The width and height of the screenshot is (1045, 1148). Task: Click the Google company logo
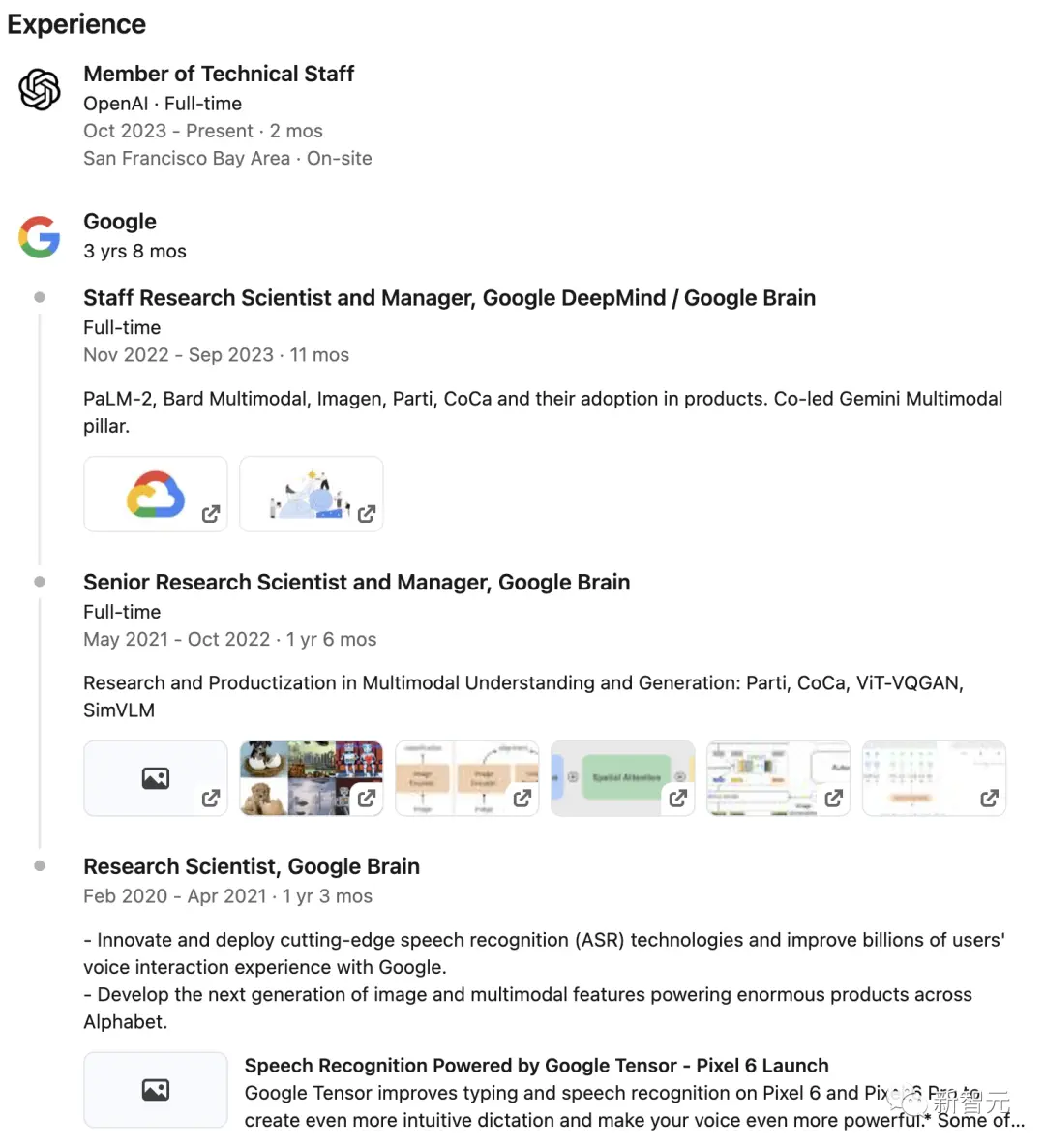(40, 236)
